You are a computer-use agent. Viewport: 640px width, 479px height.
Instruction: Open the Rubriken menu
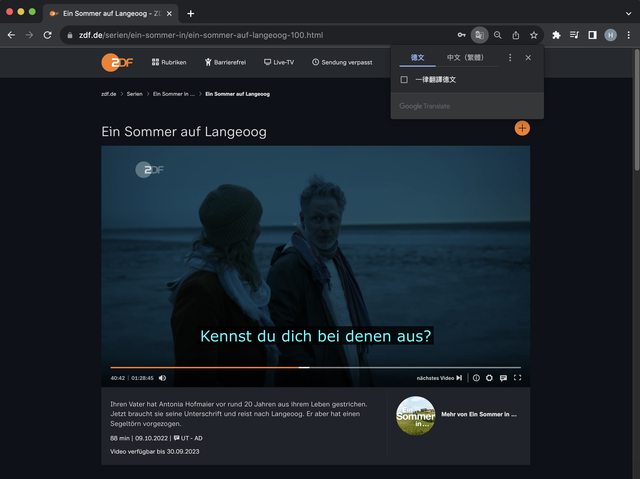[169, 62]
